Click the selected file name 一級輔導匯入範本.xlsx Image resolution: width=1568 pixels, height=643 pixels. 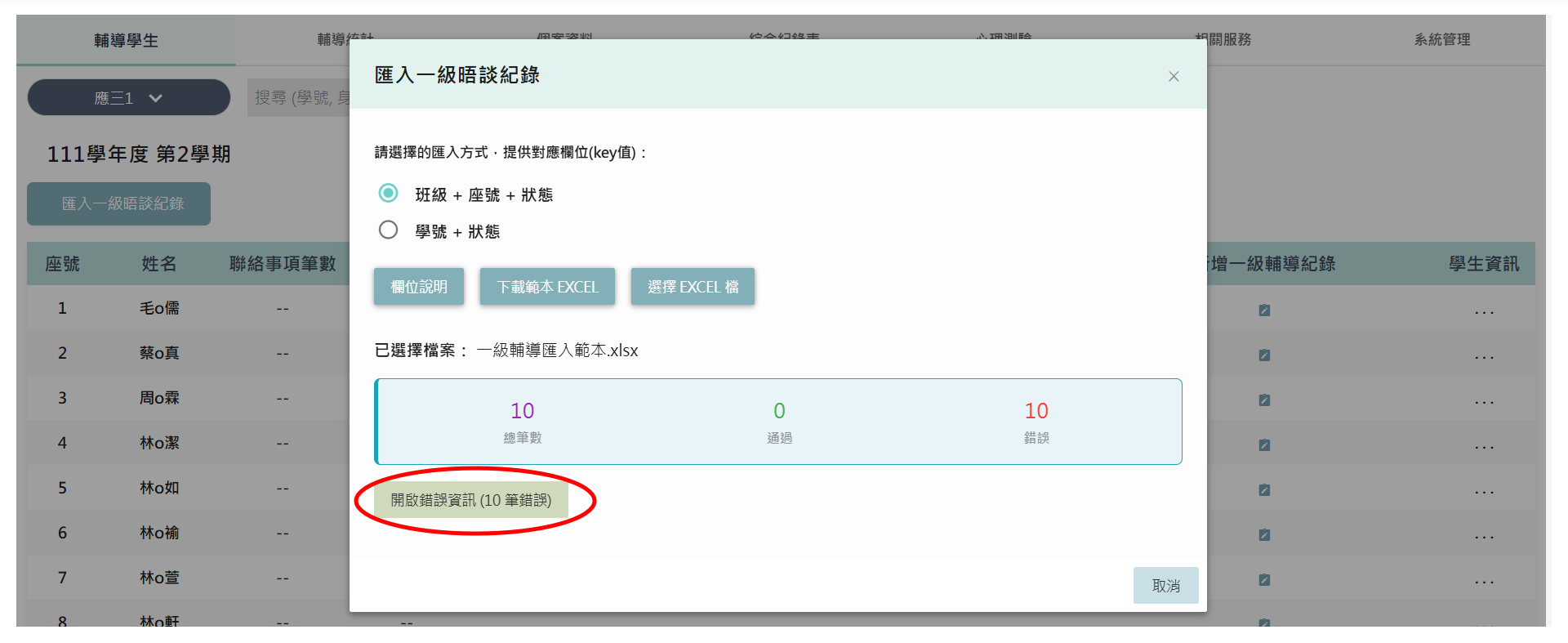point(557,351)
